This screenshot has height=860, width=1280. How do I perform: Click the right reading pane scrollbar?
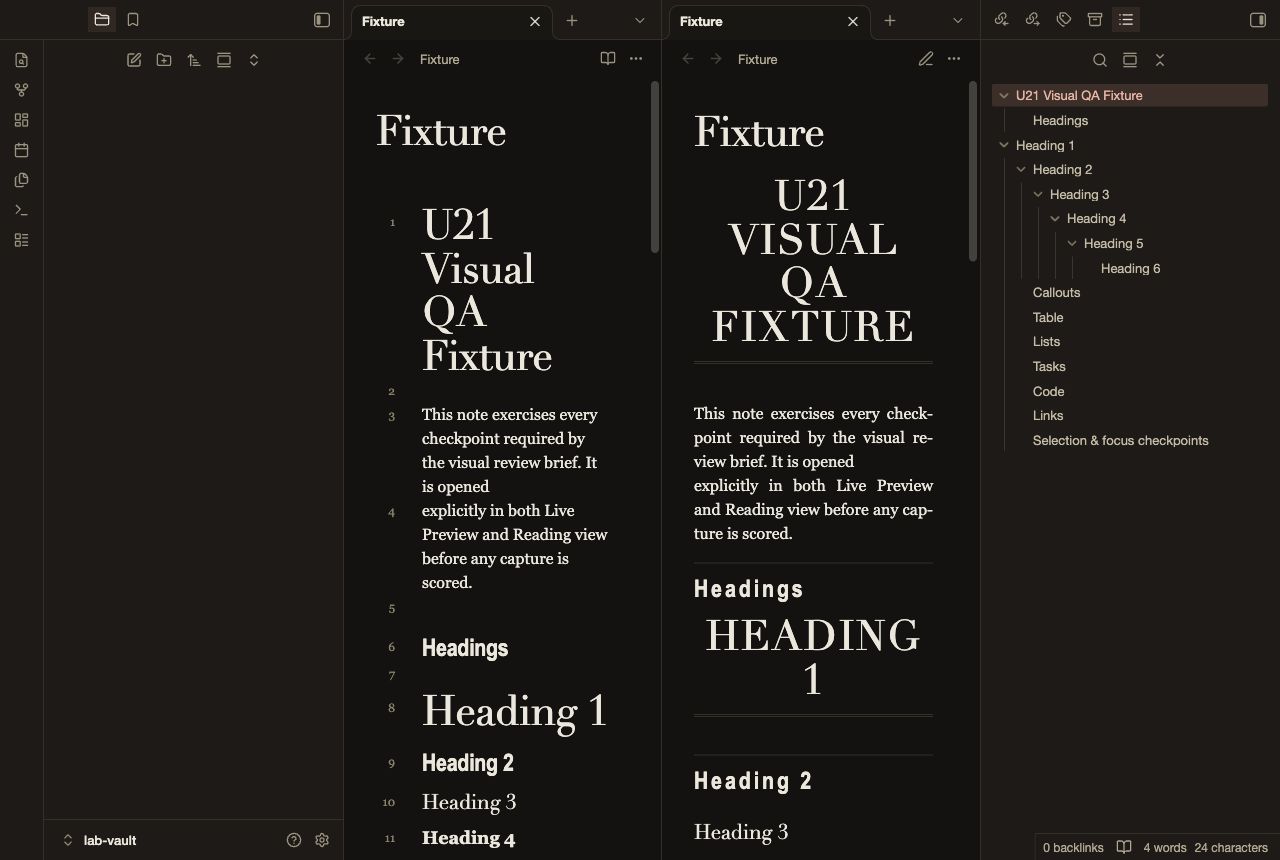tap(973, 172)
